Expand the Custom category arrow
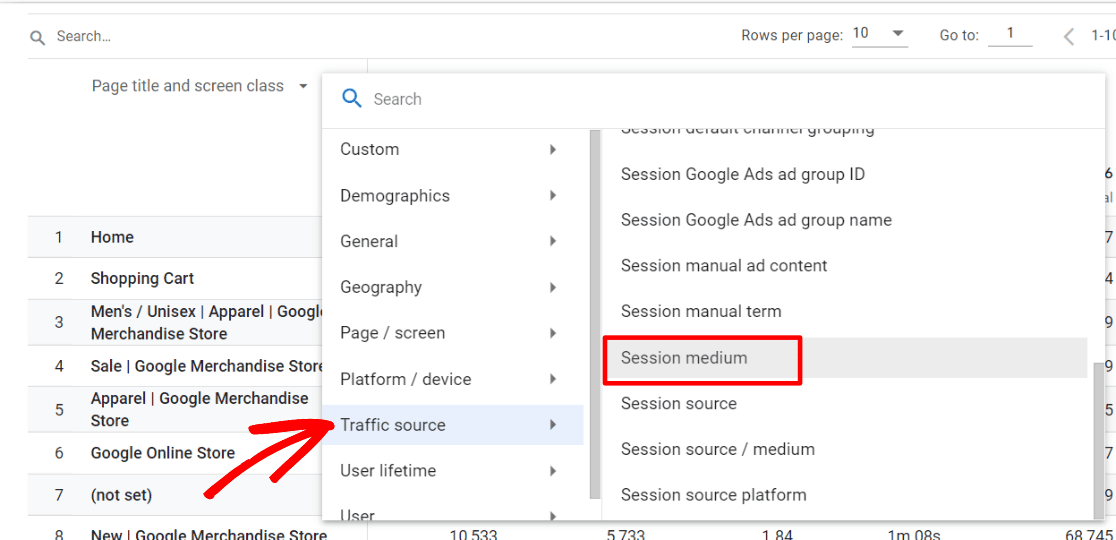Viewport: 1116px width, 540px height. [x=553, y=150]
